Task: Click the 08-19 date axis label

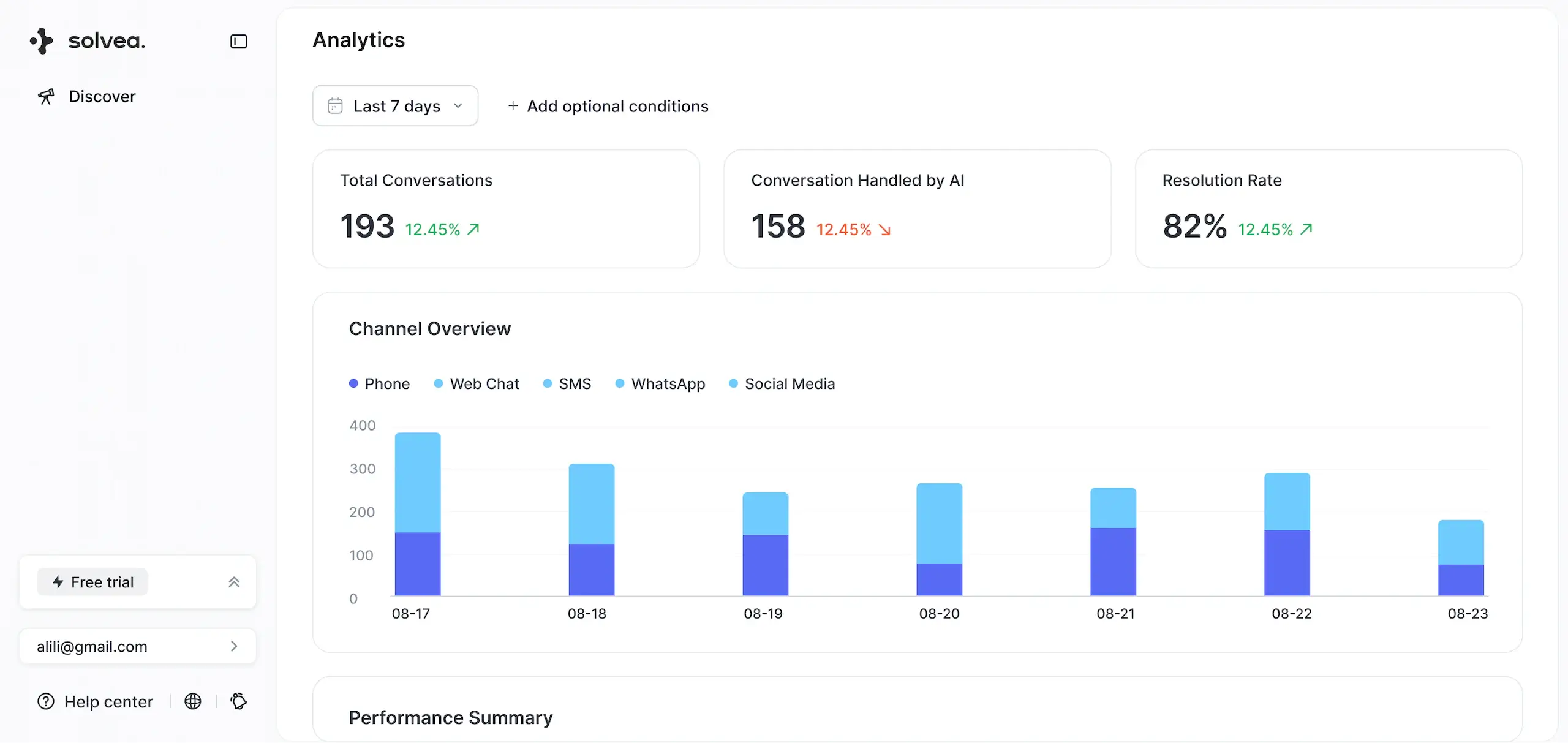Action: point(763,614)
